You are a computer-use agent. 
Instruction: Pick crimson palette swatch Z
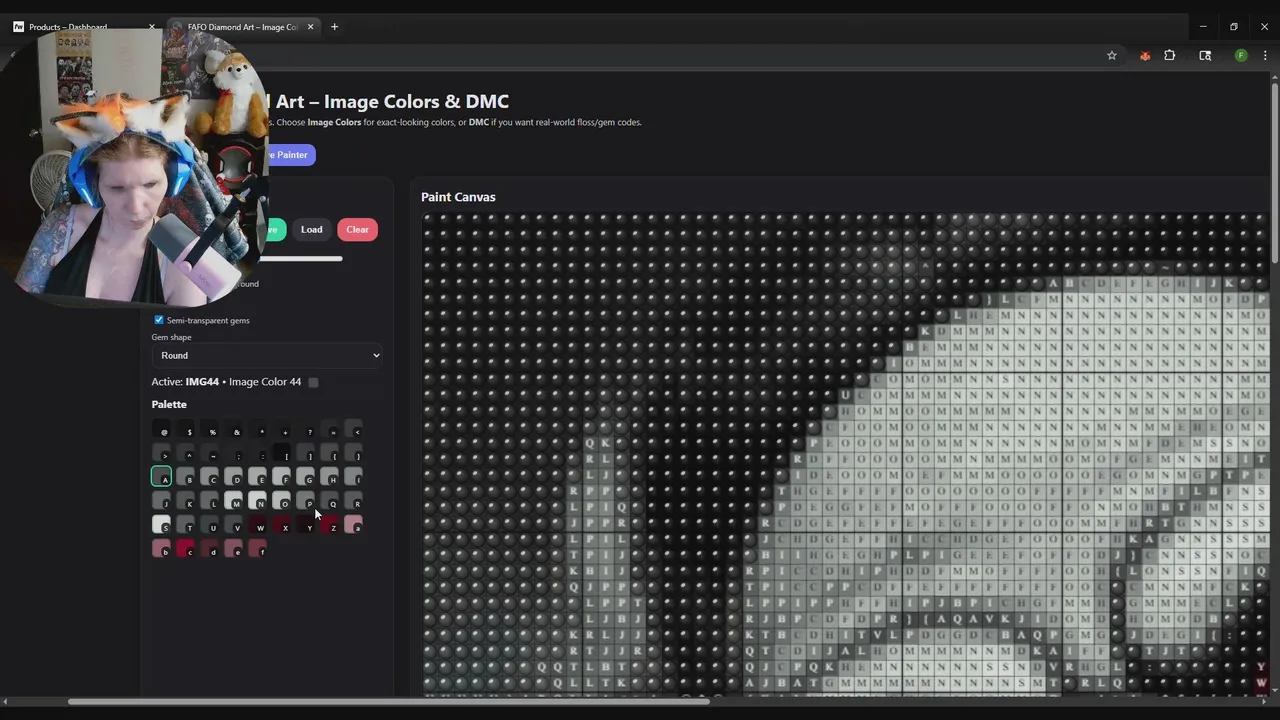click(329, 524)
